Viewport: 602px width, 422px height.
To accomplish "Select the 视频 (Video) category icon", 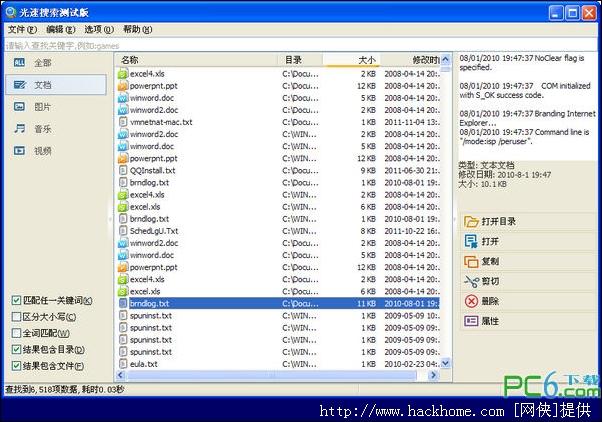I will (19, 151).
